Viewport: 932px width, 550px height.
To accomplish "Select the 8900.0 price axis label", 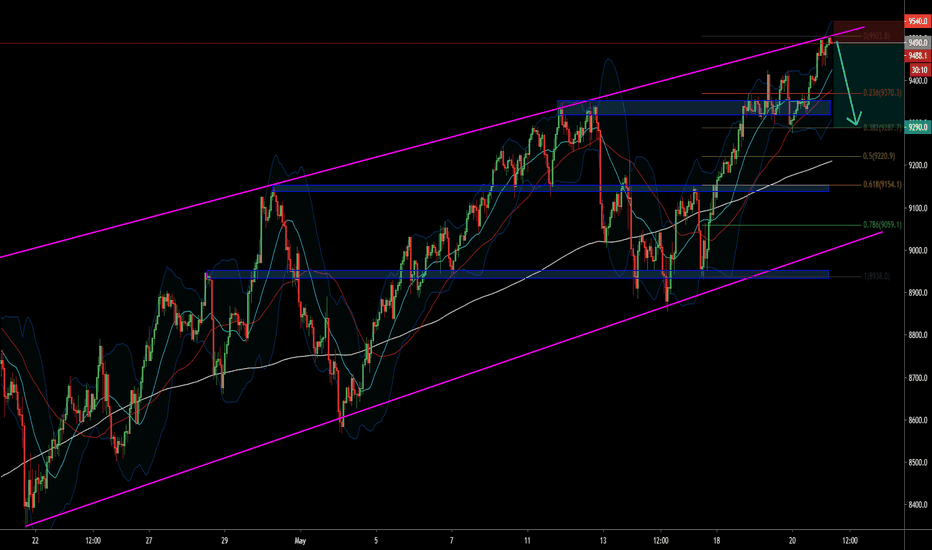I will [x=918, y=293].
